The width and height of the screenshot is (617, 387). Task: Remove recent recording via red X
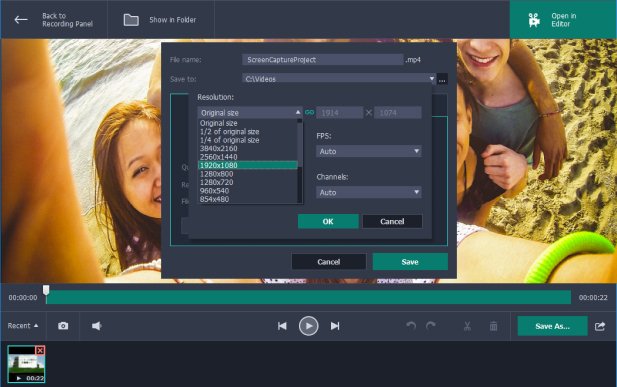tap(40, 350)
